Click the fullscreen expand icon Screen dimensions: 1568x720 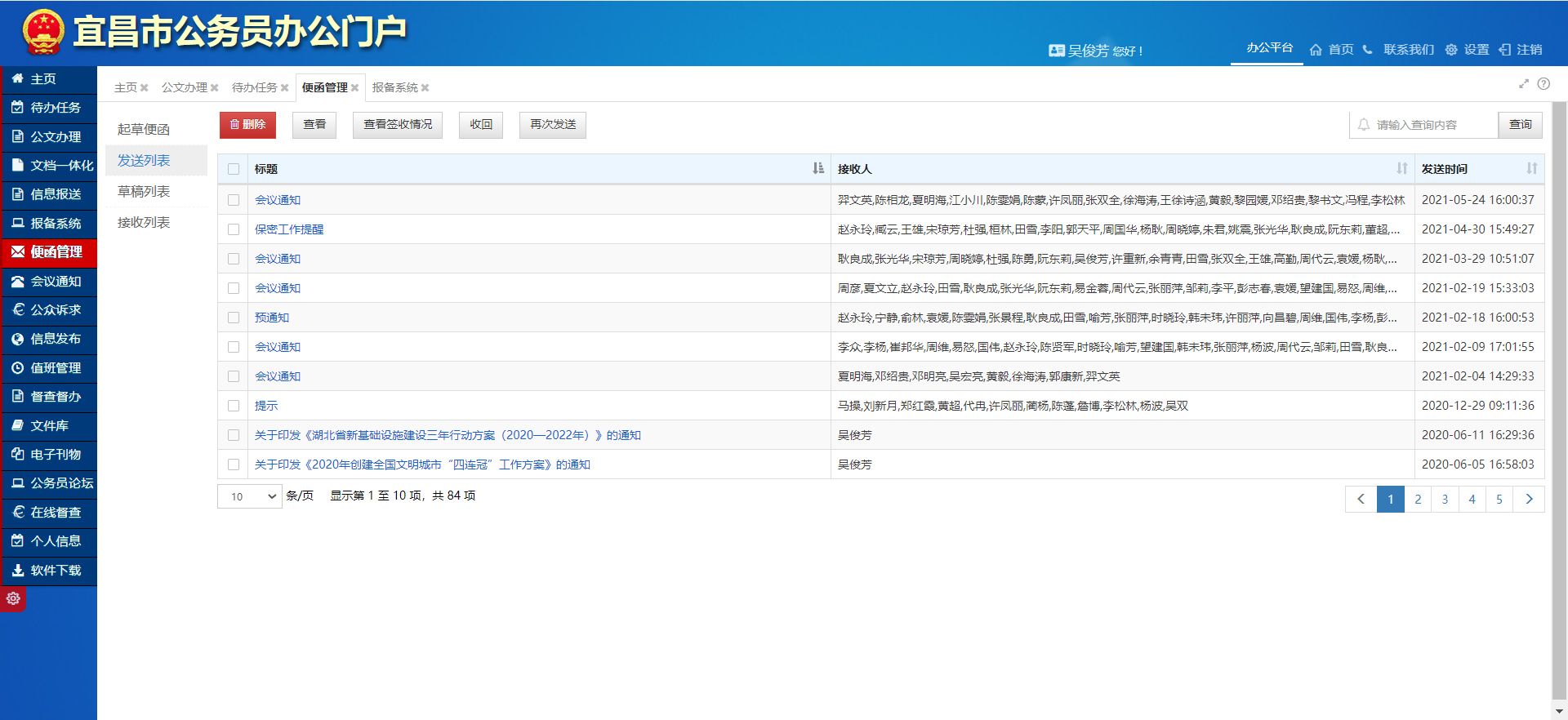click(x=1523, y=84)
